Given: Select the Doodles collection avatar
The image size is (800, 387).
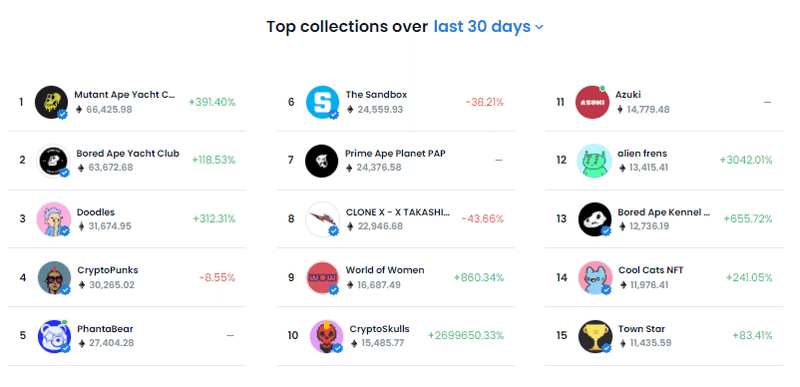Looking at the screenshot, I should click(x=54, y=219).
